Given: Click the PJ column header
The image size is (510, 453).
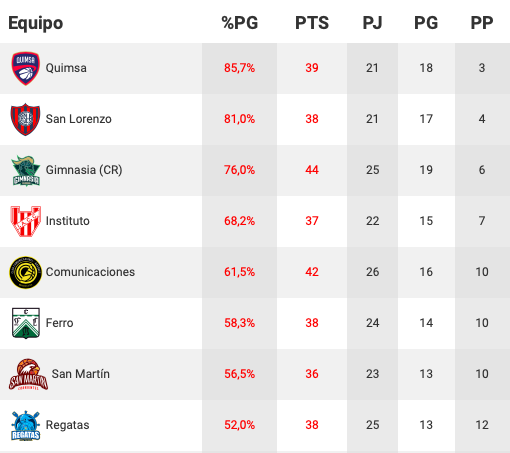Looking at the screenshot, I should (372, 23).
